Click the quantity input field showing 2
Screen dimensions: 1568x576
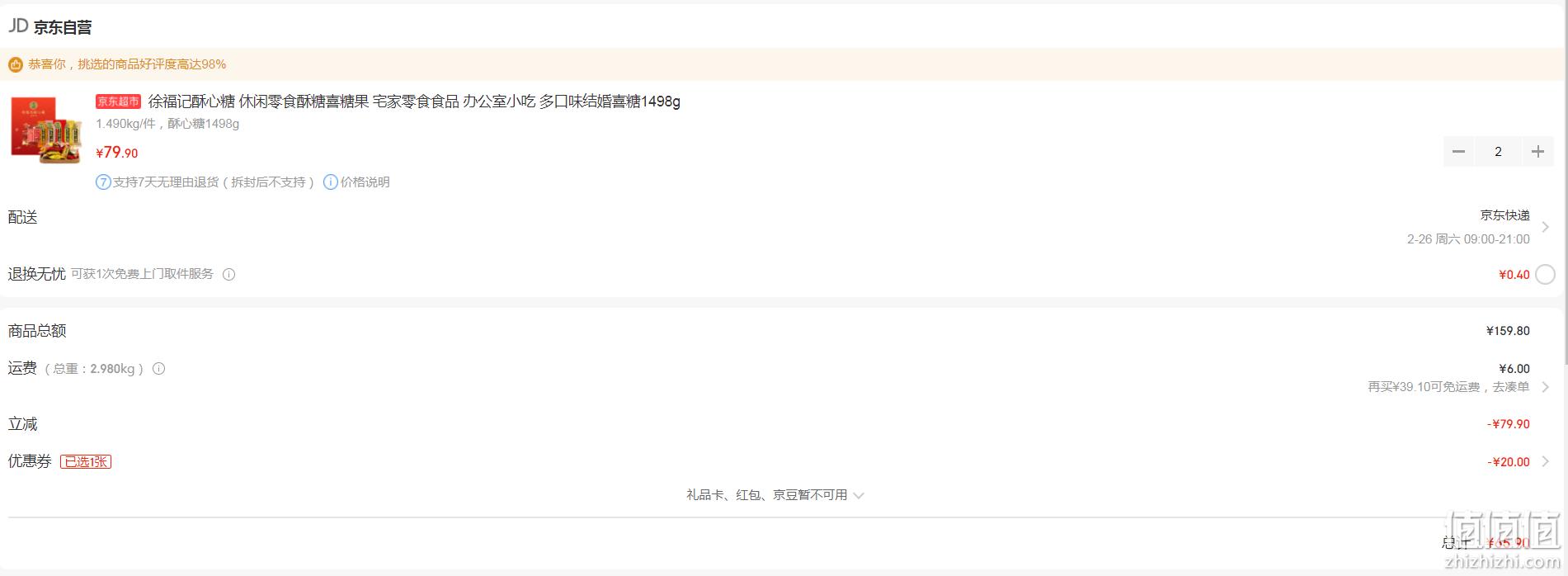coord(1498,152)
